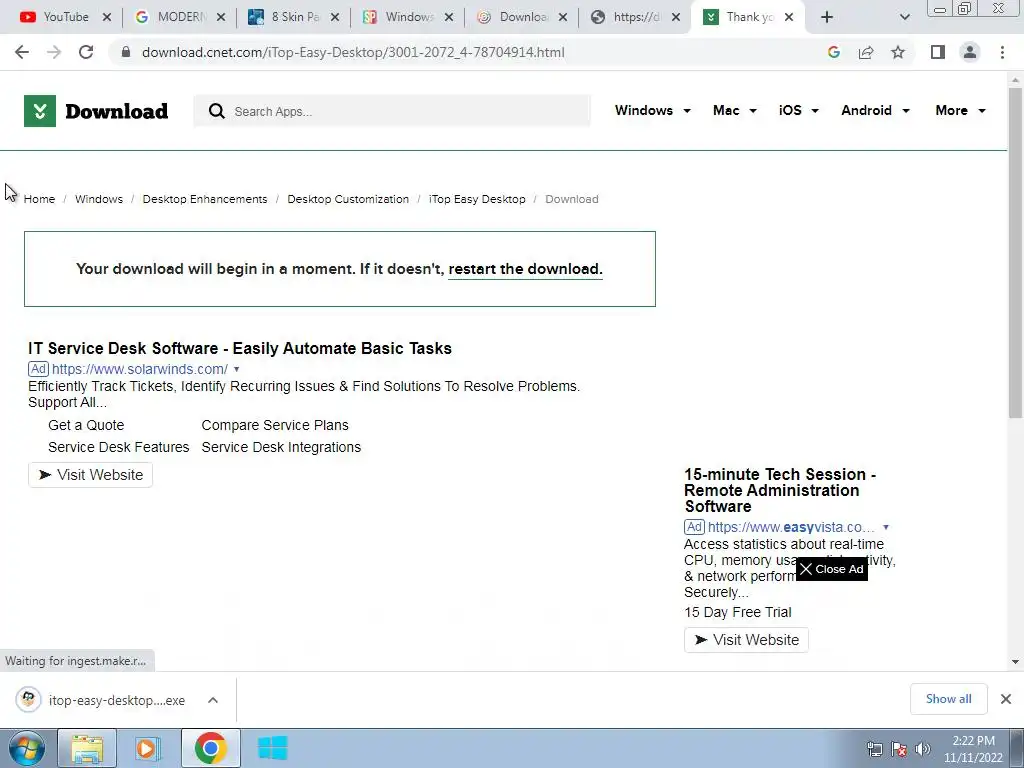Switch to the Windows tab
Image resolution: width=1024 pixels, height=768 pixels.
pos(401,17)
